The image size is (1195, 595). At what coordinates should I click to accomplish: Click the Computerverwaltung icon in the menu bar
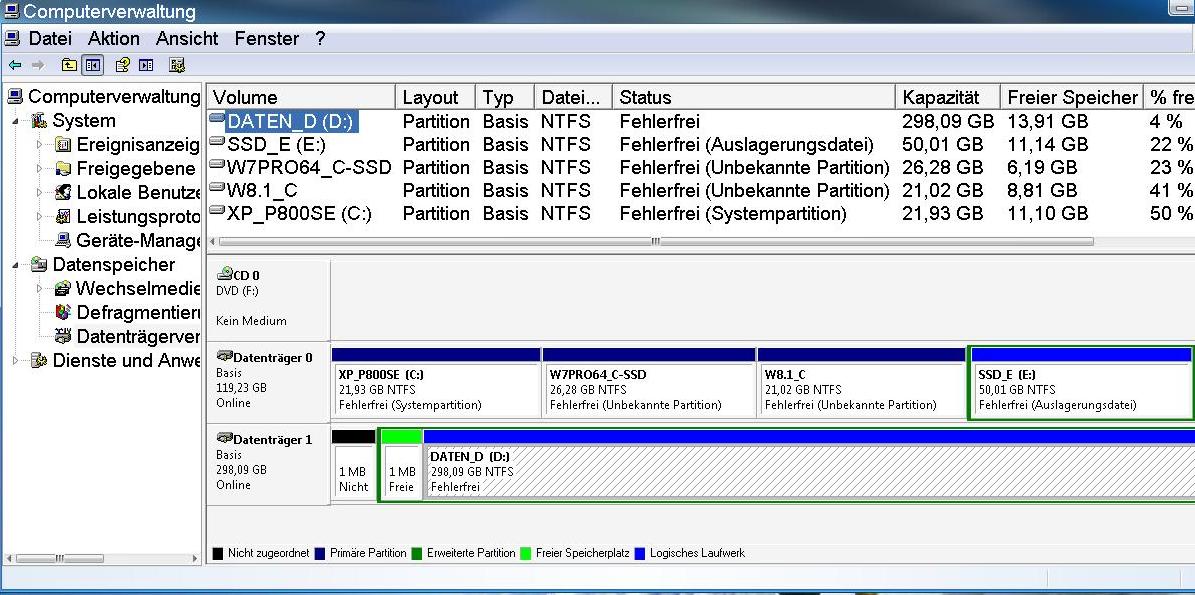point(11,38)
